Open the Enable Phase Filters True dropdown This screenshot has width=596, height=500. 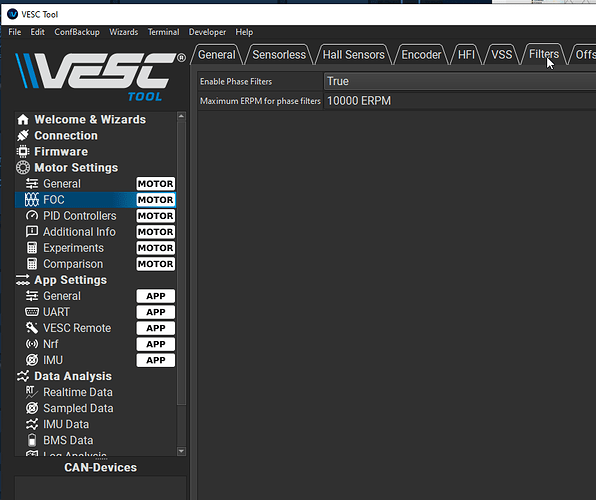tap(460, 81)
